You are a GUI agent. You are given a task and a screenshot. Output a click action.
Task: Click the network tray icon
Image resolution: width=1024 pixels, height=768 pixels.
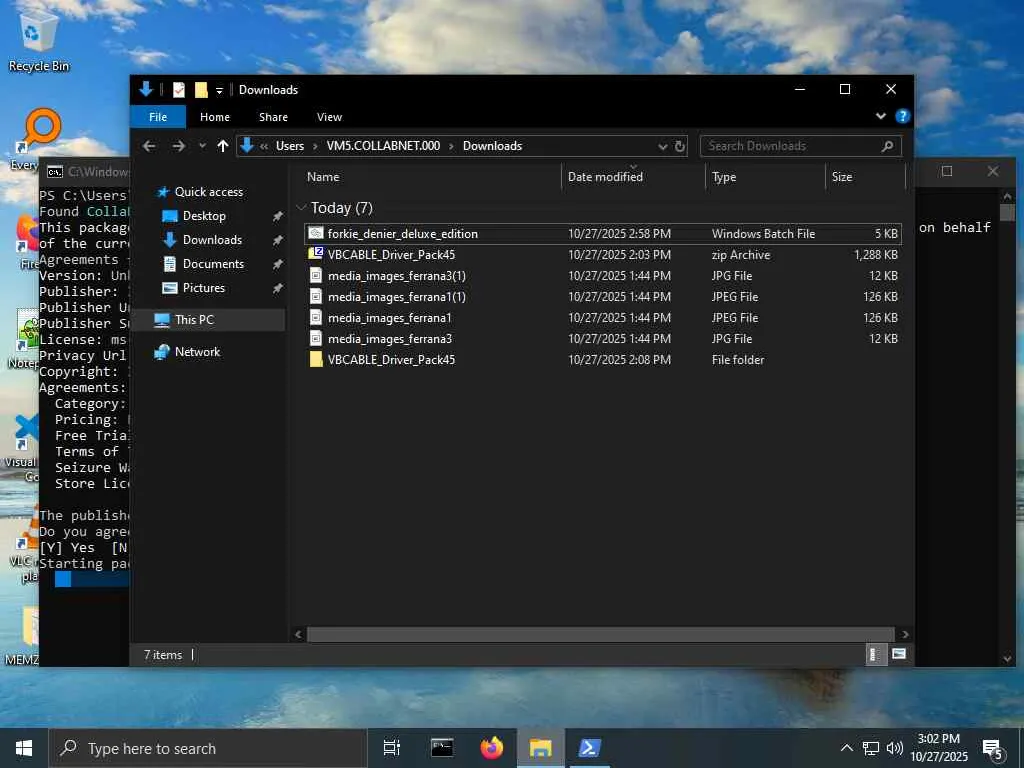pyautogui.click(x=871, y=748)
